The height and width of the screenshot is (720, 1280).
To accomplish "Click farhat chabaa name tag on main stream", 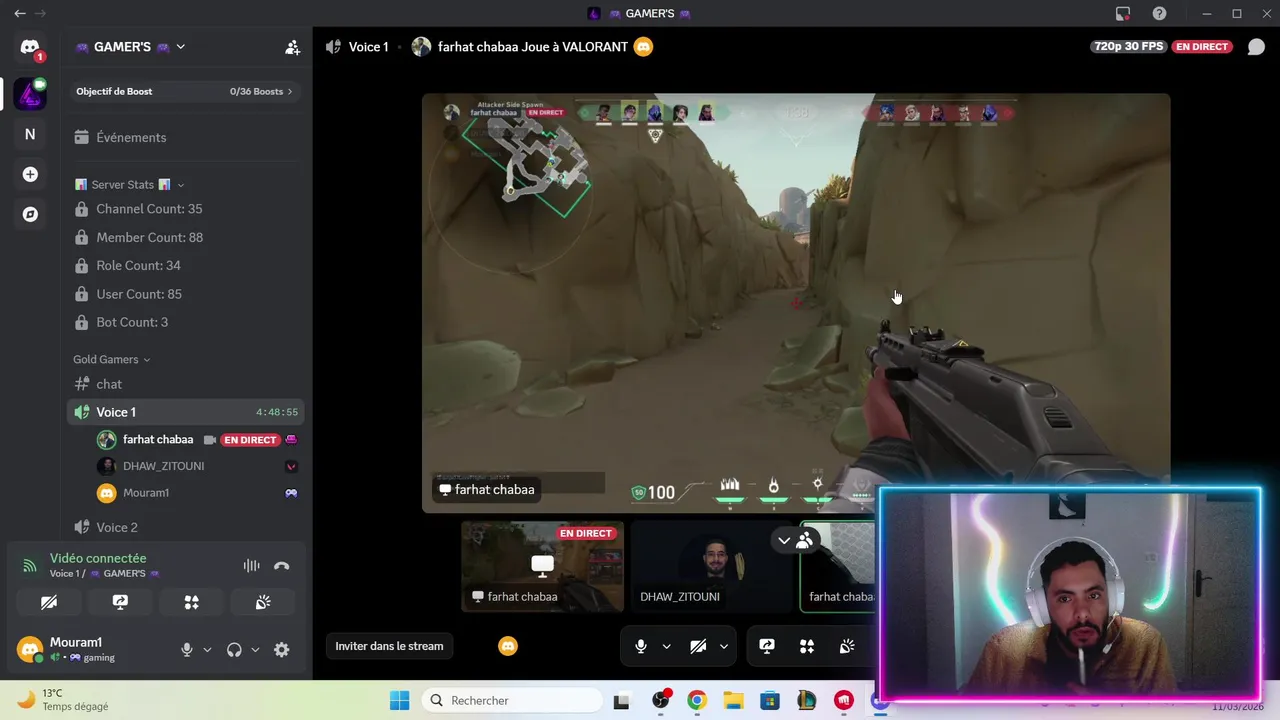I will [487, 490].
